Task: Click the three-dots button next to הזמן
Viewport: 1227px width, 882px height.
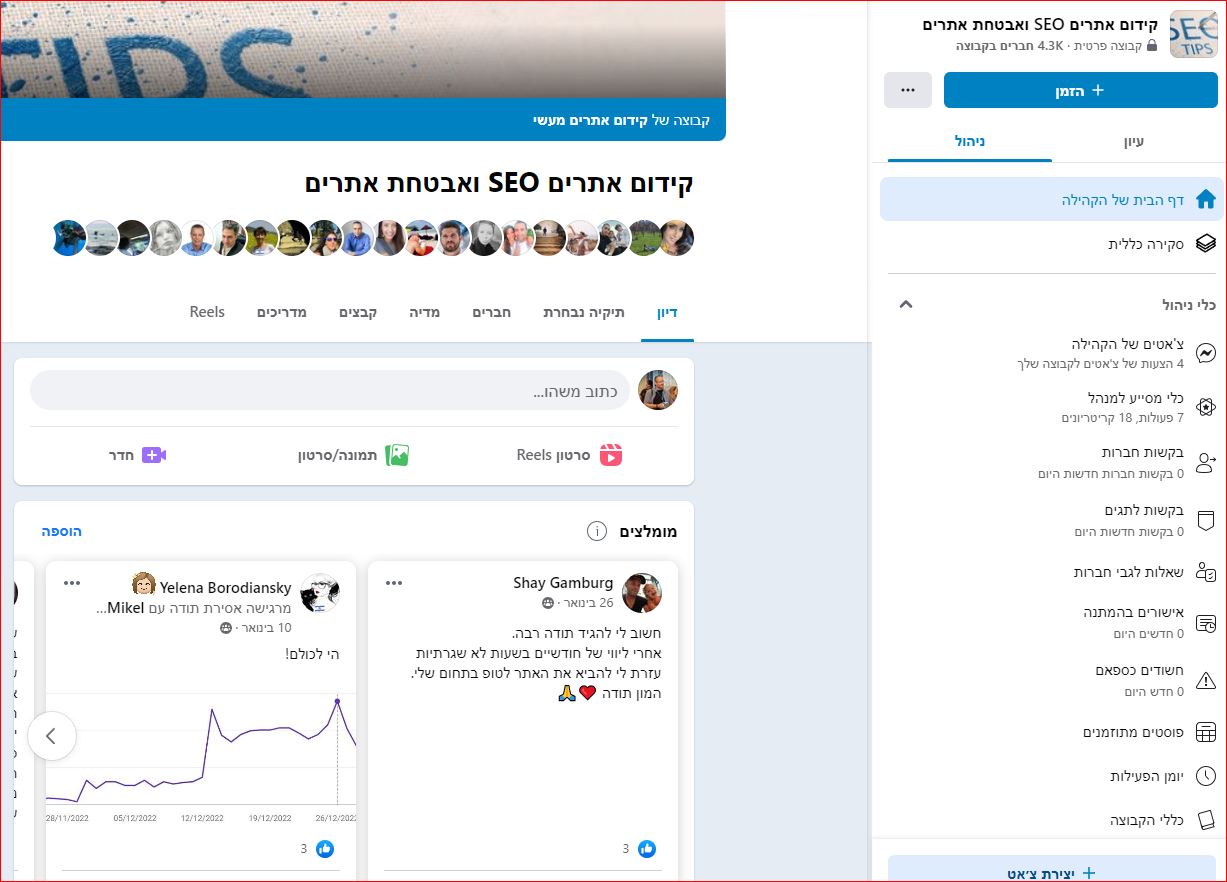Action: (908, 90)
